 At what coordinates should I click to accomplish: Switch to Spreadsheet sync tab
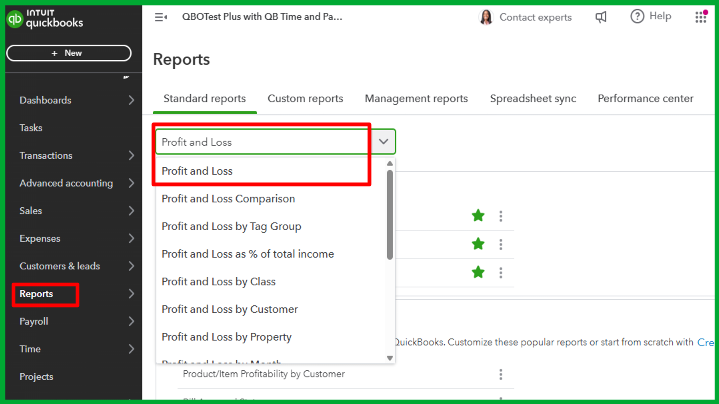coord(533,99)
